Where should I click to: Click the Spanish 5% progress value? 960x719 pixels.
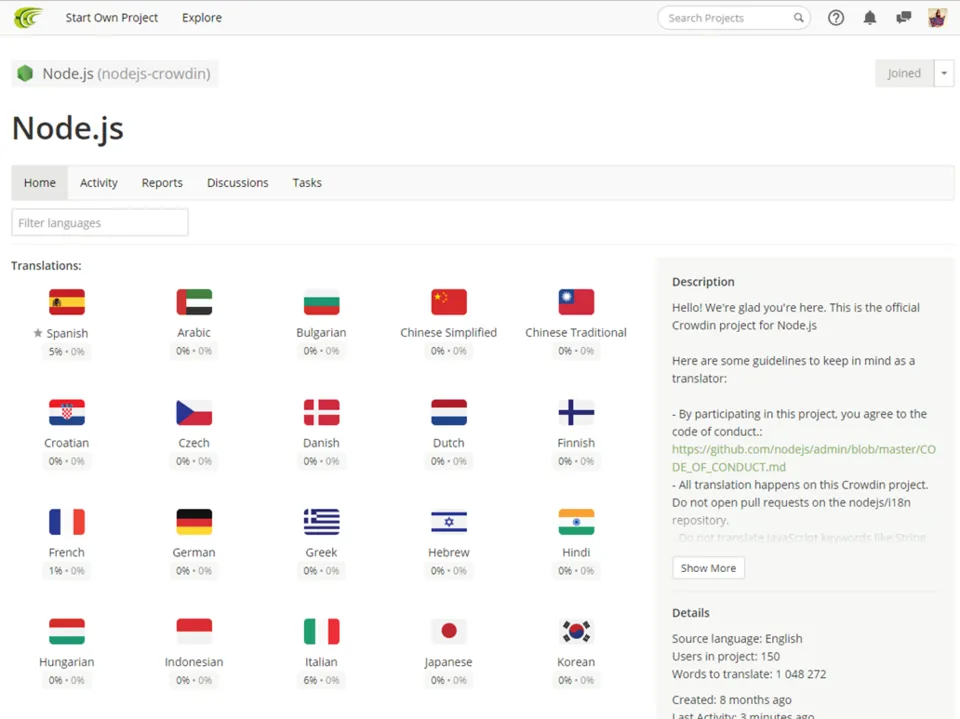[56, 352]
